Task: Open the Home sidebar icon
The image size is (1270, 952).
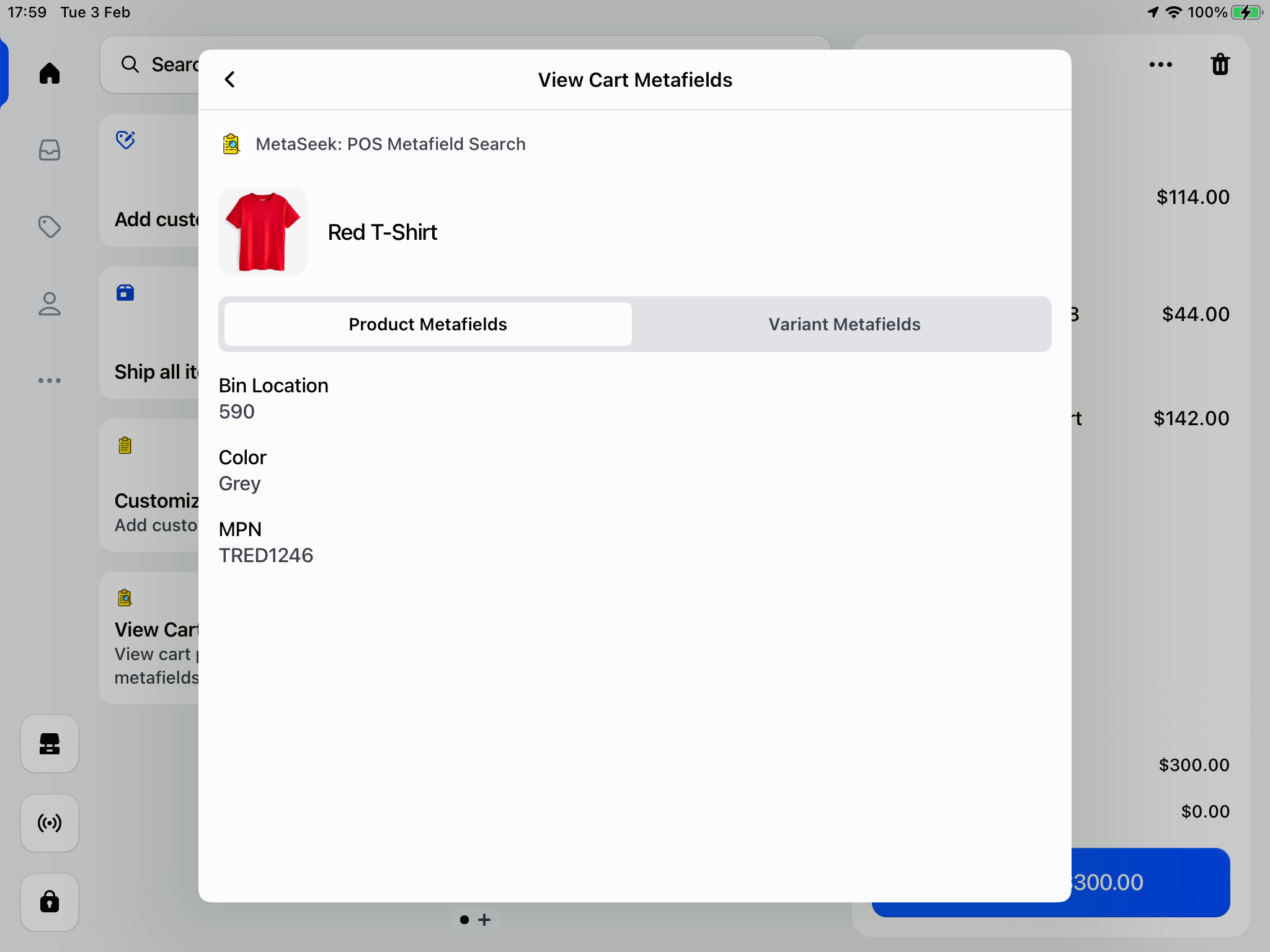Action: tap(50, 73)
